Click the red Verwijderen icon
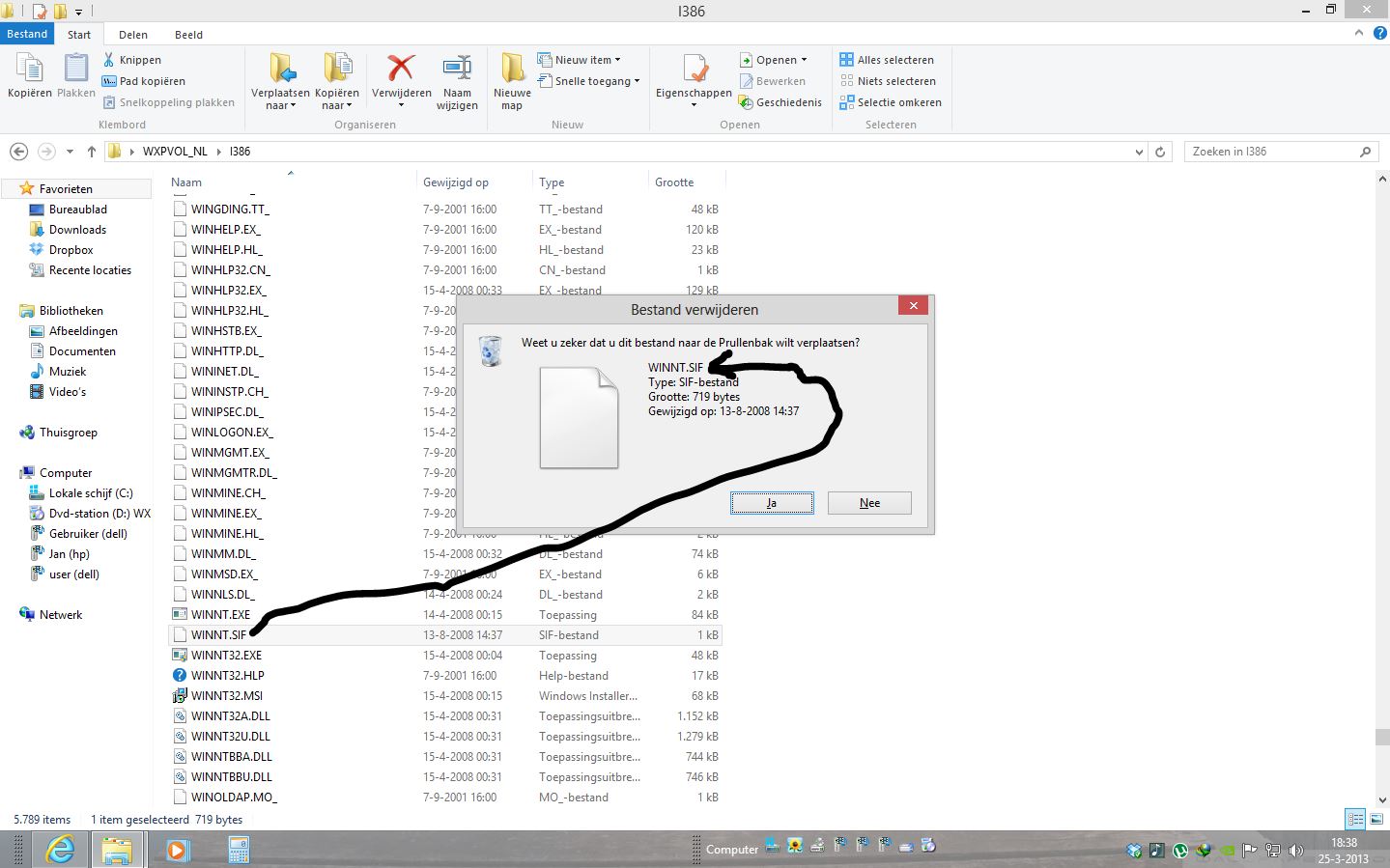The height and width of the screenshot is (868, 1390). coord(401,69)
